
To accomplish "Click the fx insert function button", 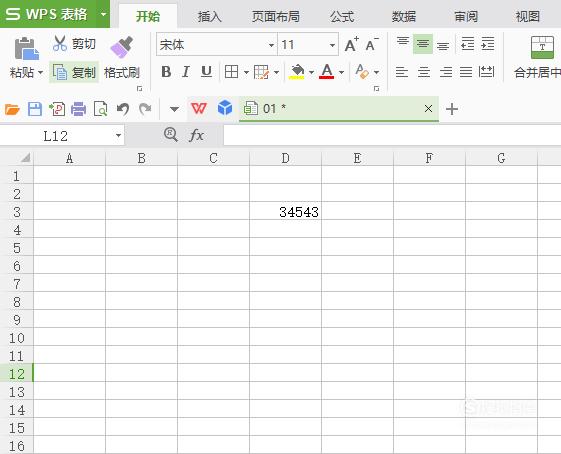I will click(196, 135).
